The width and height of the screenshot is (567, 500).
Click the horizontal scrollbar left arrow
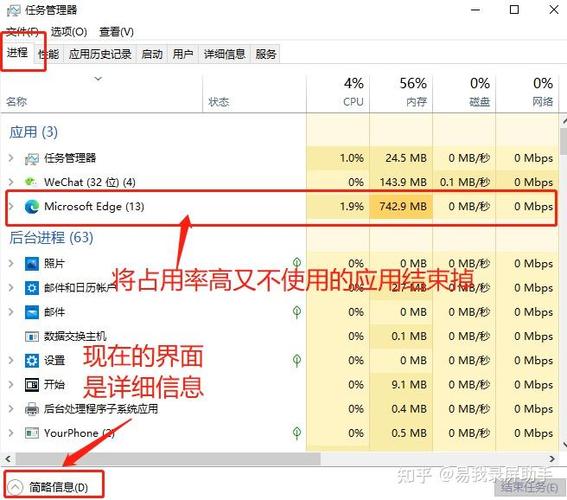pyautogui.click(x=8, y=459)
